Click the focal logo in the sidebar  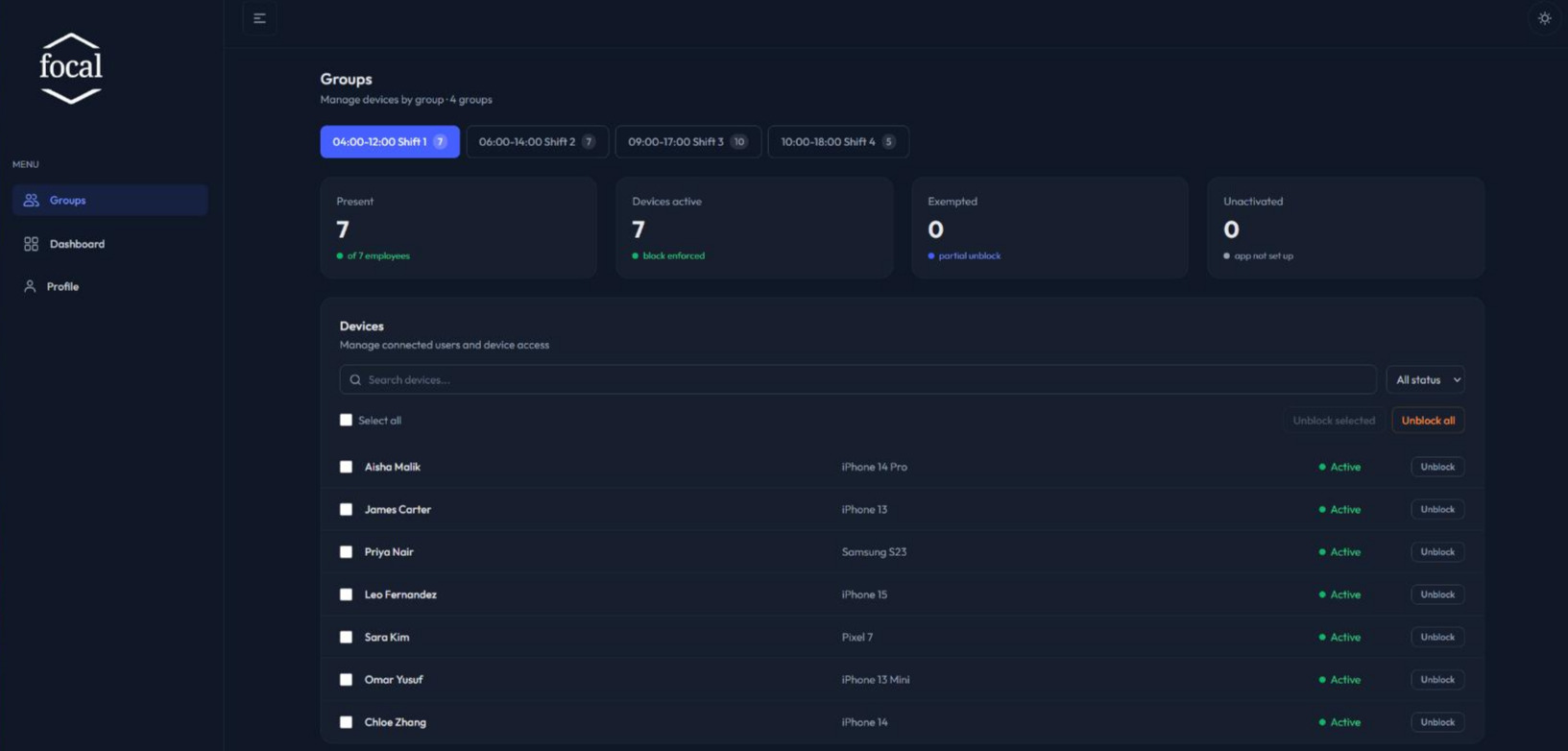tap(71, 68)
